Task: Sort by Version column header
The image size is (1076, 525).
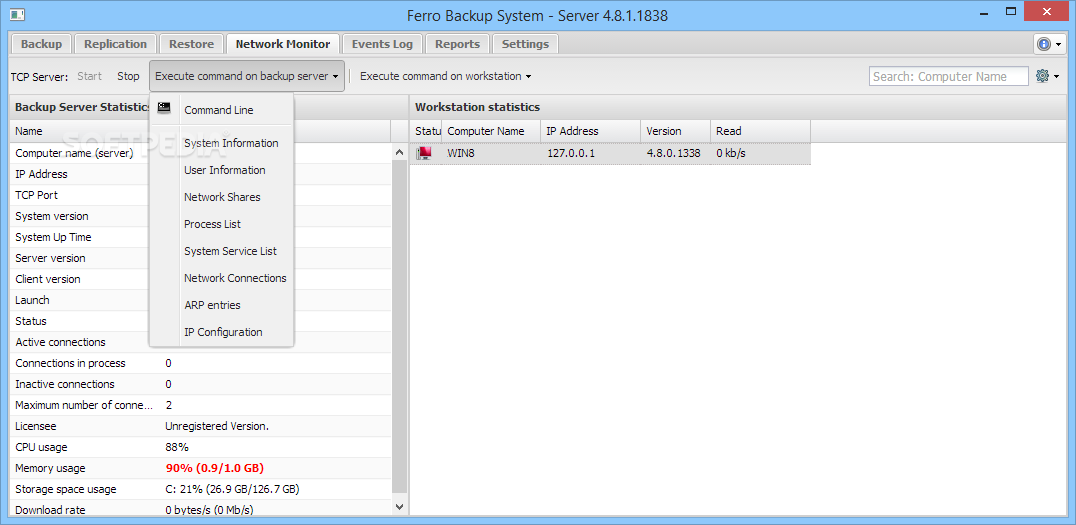Action: [676, 131]
